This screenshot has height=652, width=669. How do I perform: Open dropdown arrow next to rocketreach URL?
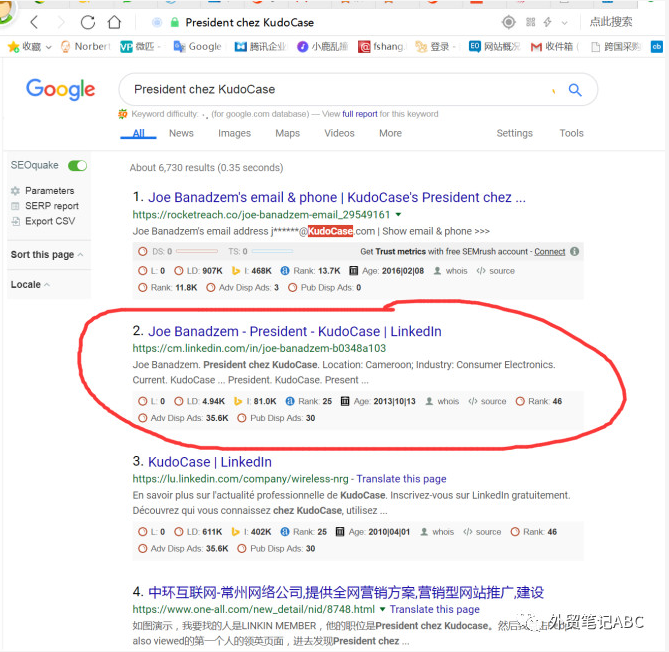point(398,214)
